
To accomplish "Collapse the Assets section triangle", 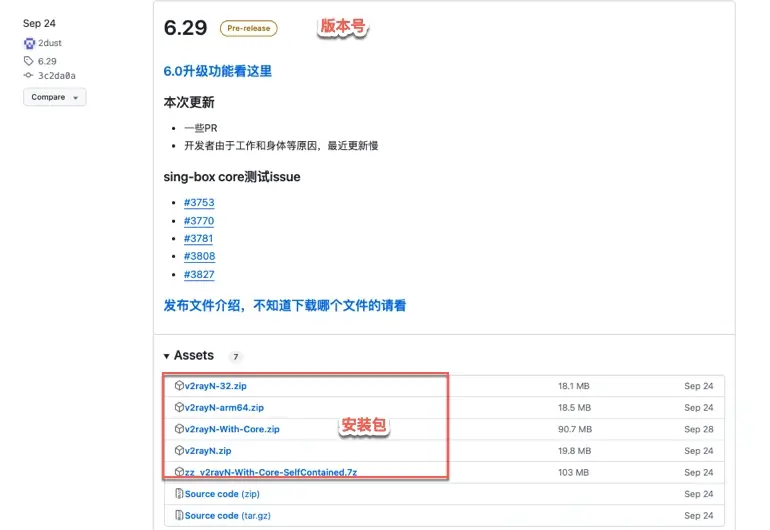I will 166,356.
